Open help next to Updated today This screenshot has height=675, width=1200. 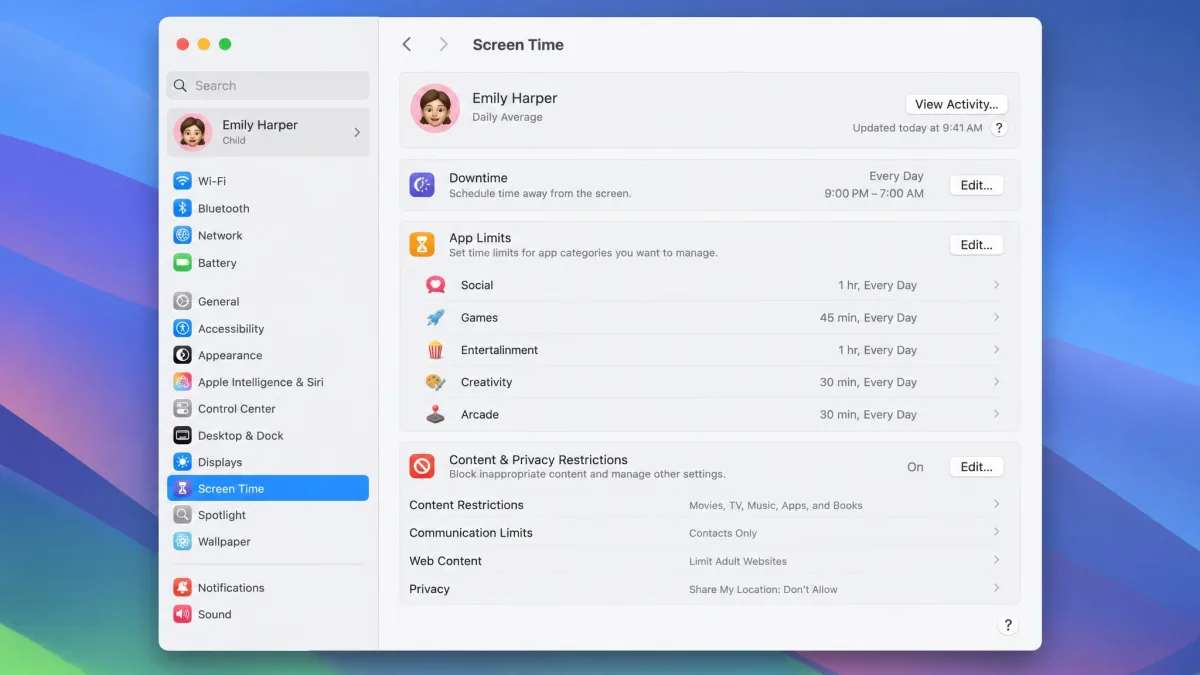998,128
